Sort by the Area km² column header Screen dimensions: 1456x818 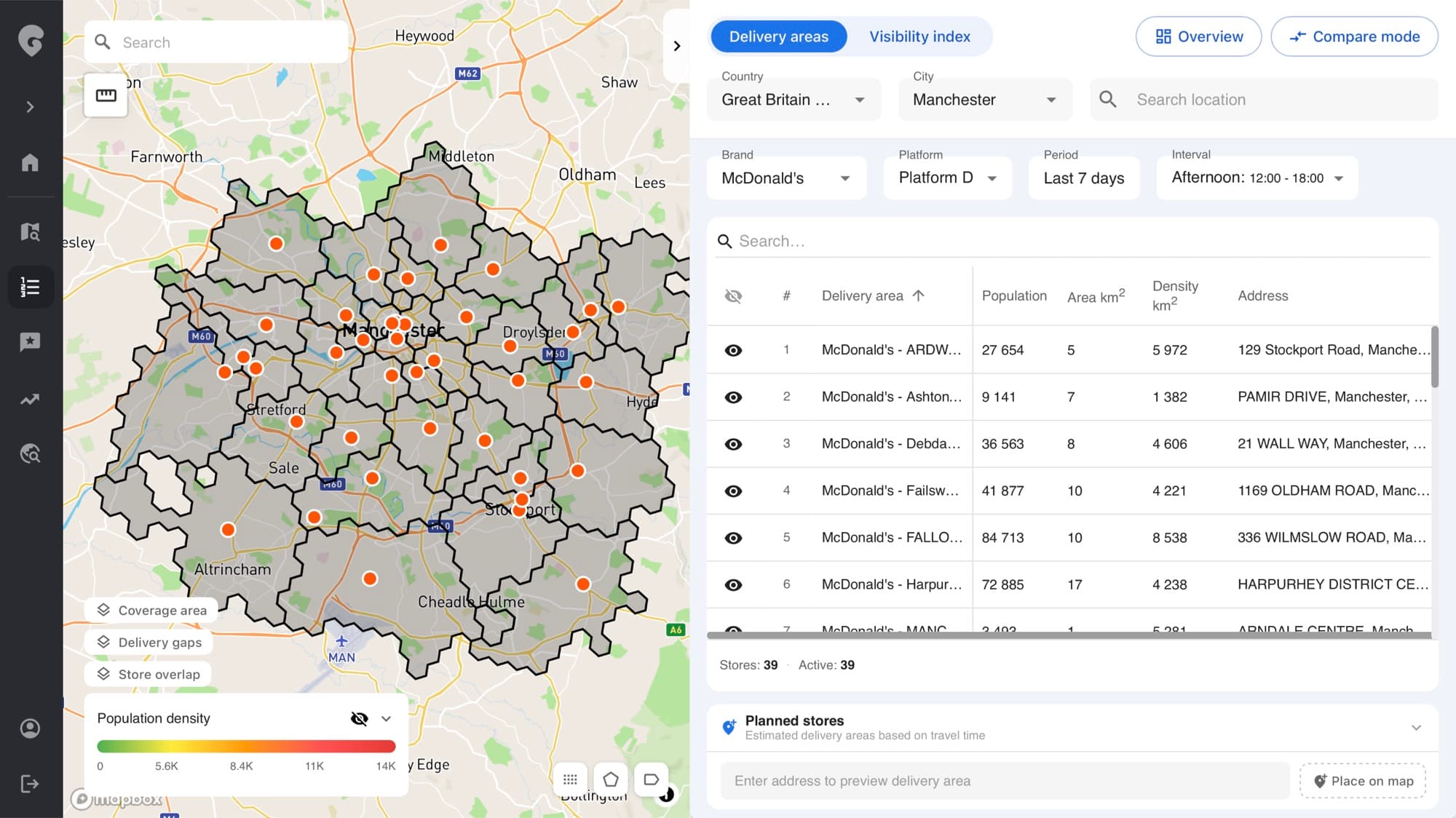click(x=1096, y=296)
